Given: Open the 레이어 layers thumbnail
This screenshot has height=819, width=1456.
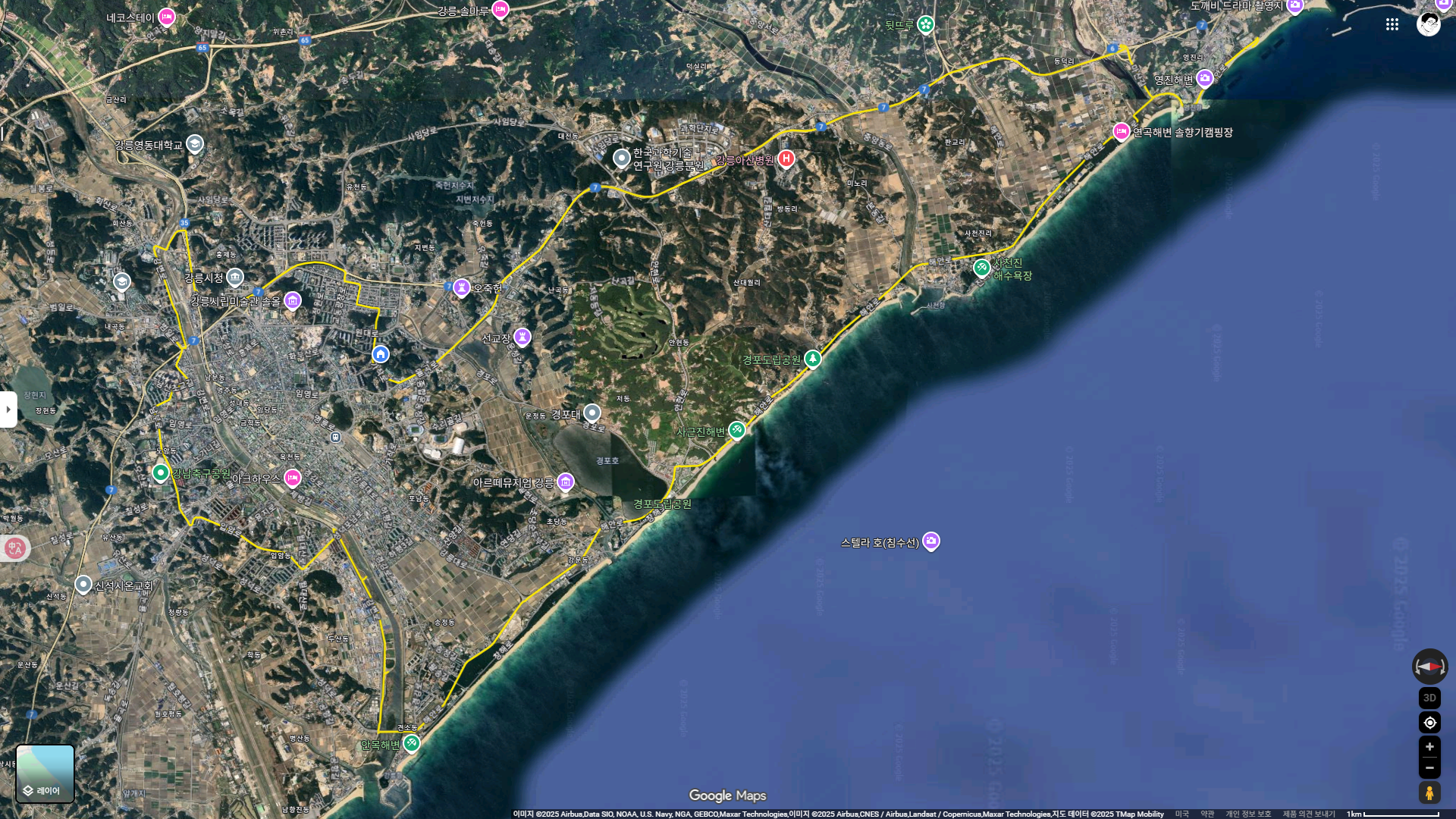Looking at the screenshot, I should click(x=45, y=773).
